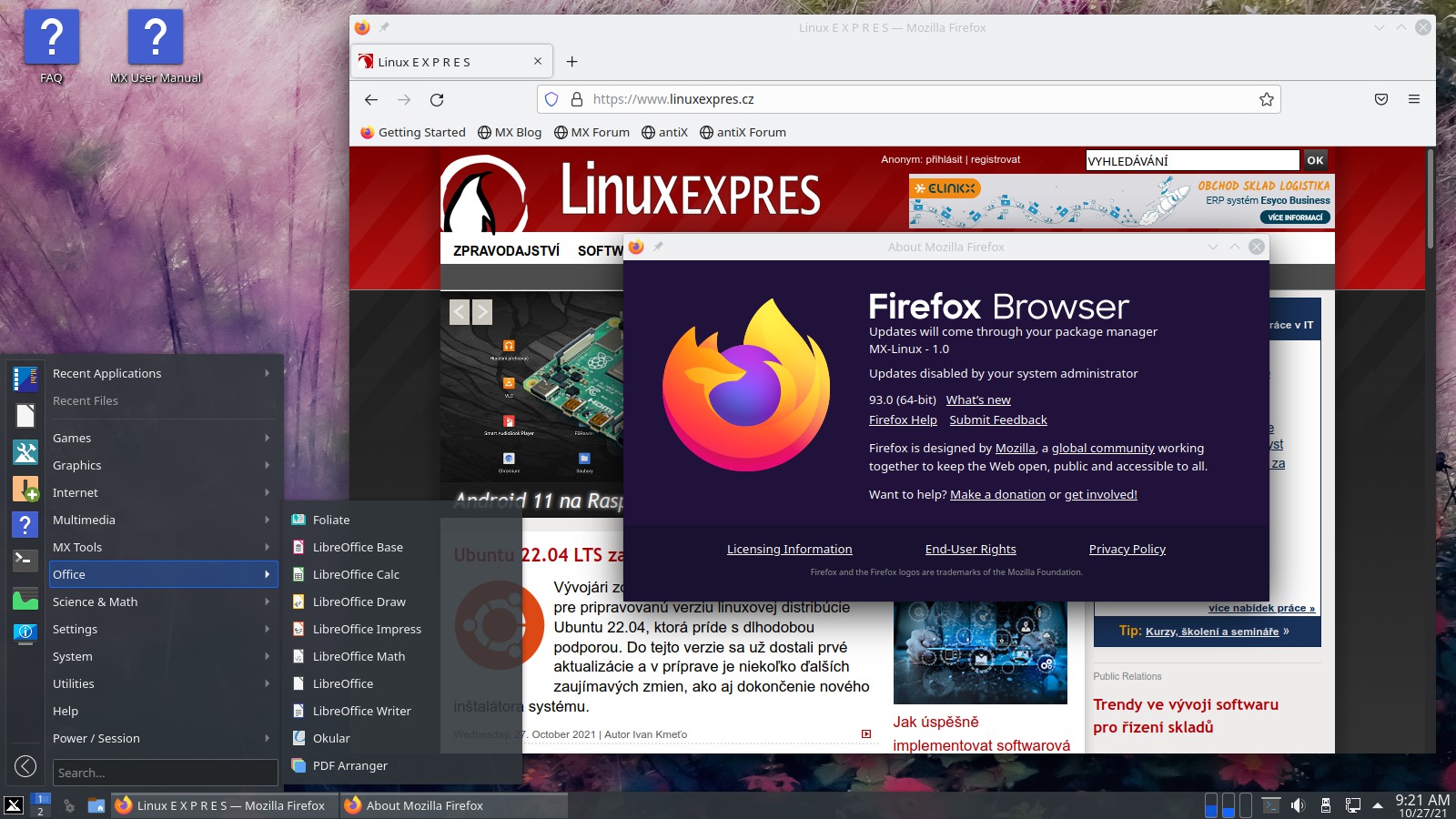Switch to About Mozilla Firefox taskbar window
Viewport: 1456px width, 819px height.
click(x=454, y=805)
